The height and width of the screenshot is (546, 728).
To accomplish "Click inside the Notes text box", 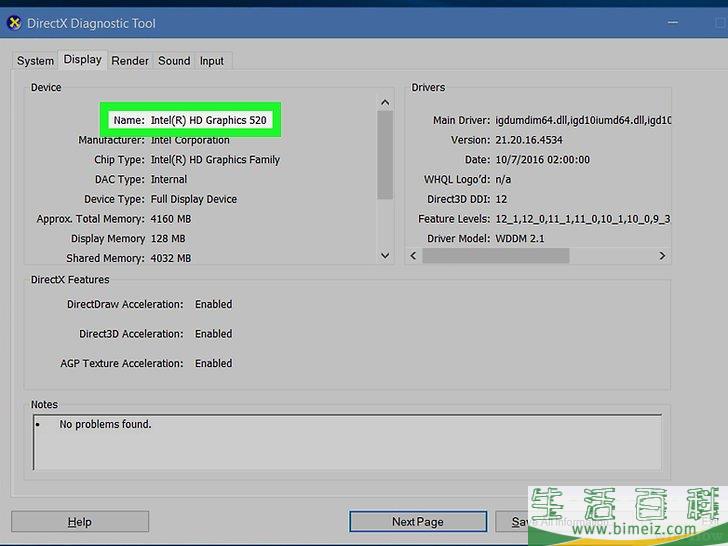I will click(x=347, y=442).
